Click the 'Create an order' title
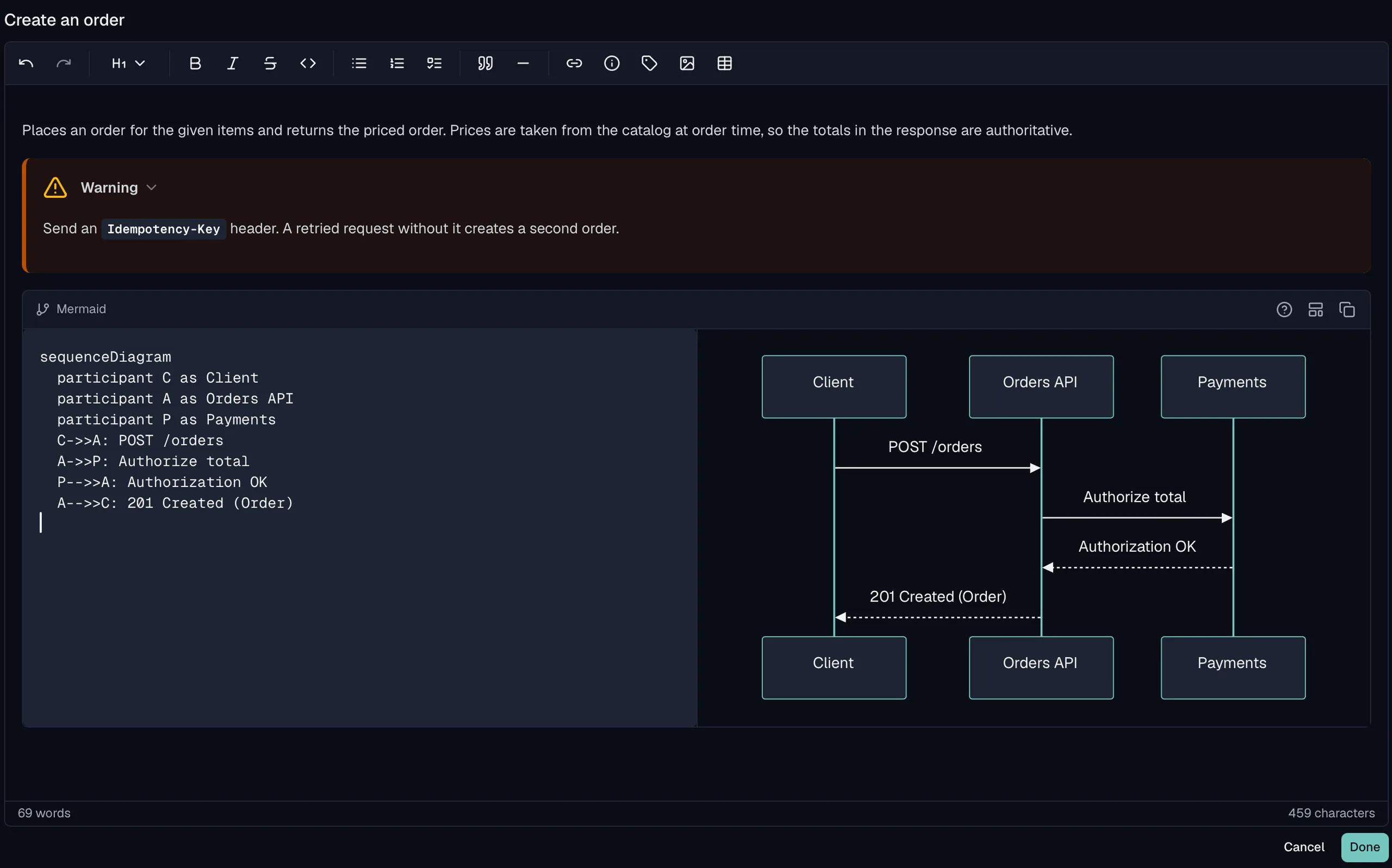The width and height of the screenshot is (1392, 868). point(64,20)
